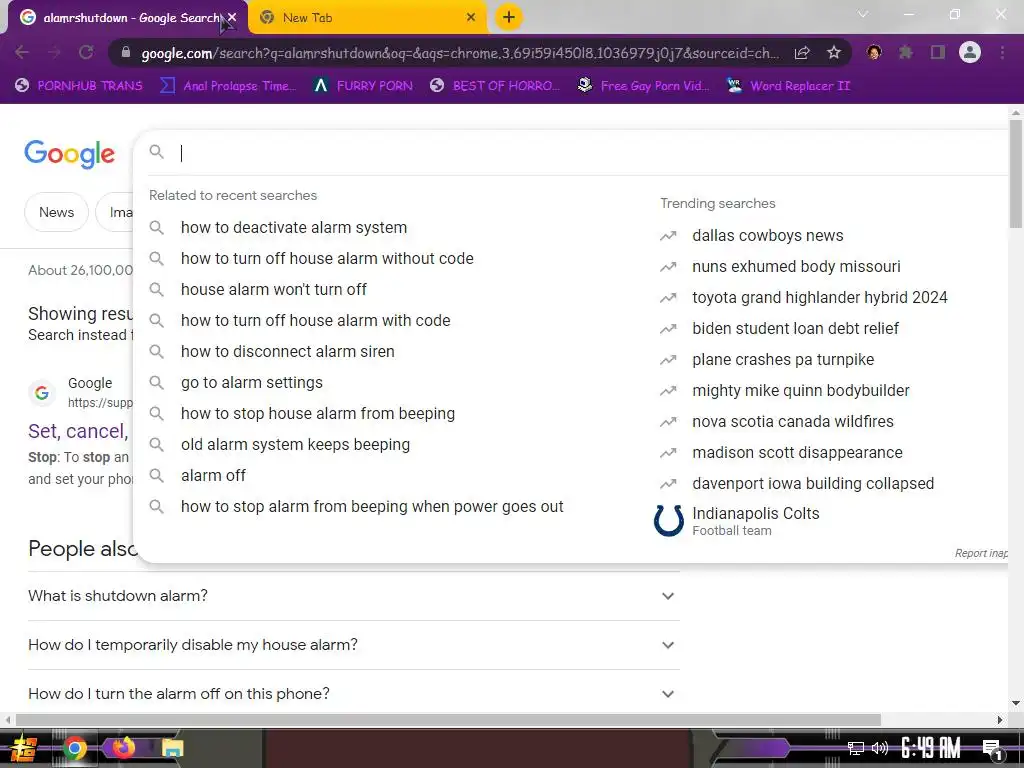
Task: Open the Chrome profile avatar
Action: [970, 52]
